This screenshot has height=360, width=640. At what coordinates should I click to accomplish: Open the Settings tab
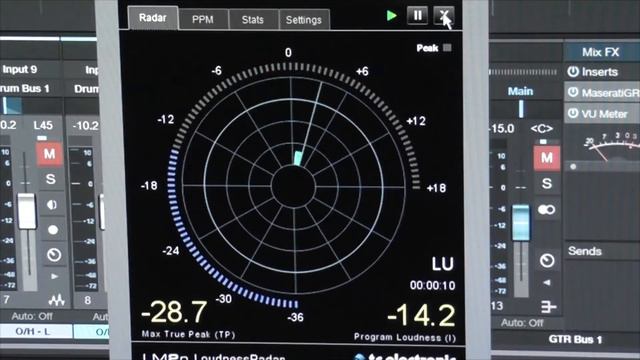click(x=304, y=20)
